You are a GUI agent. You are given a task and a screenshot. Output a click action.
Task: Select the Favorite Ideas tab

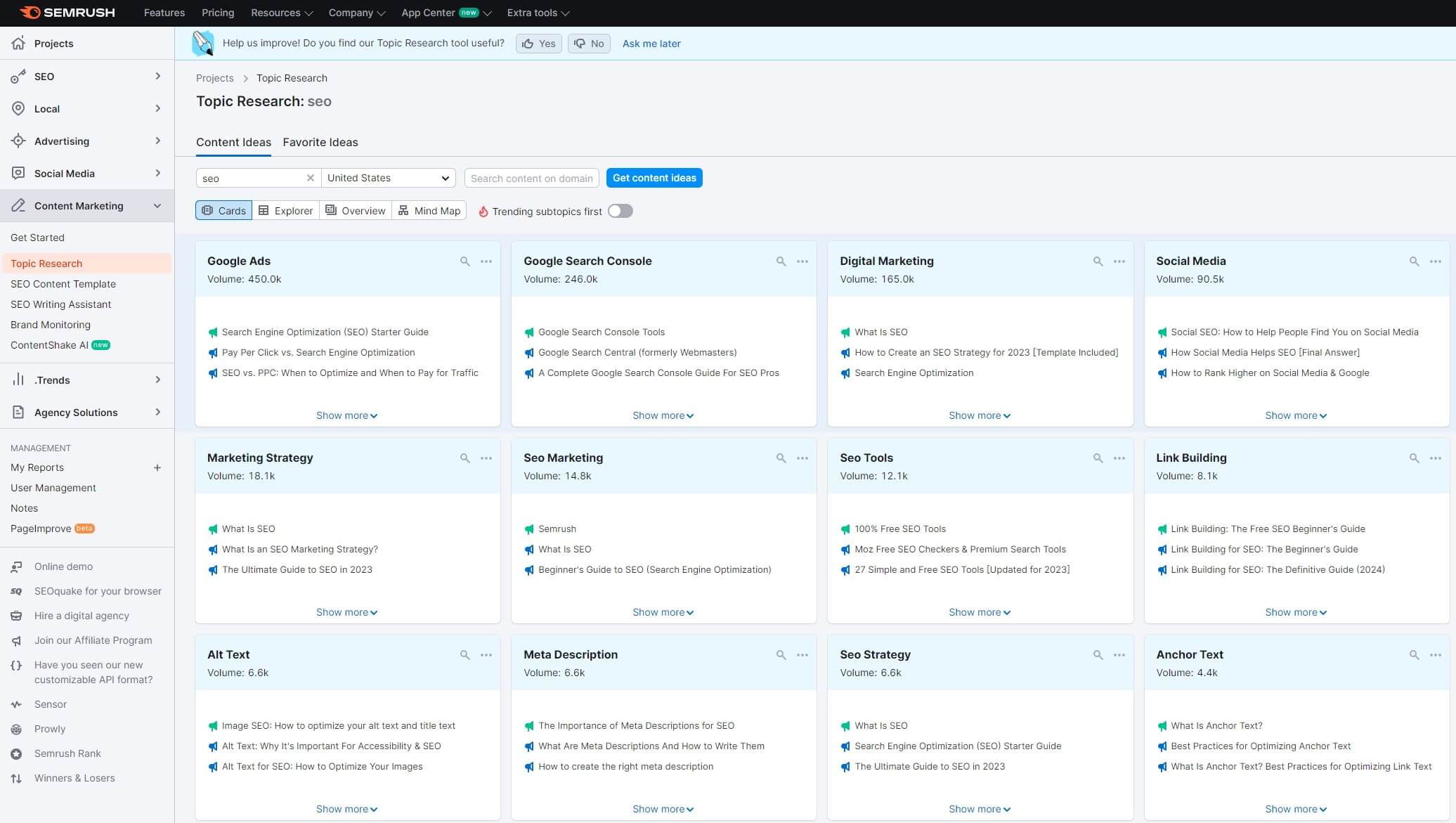[x=320, y=142]
